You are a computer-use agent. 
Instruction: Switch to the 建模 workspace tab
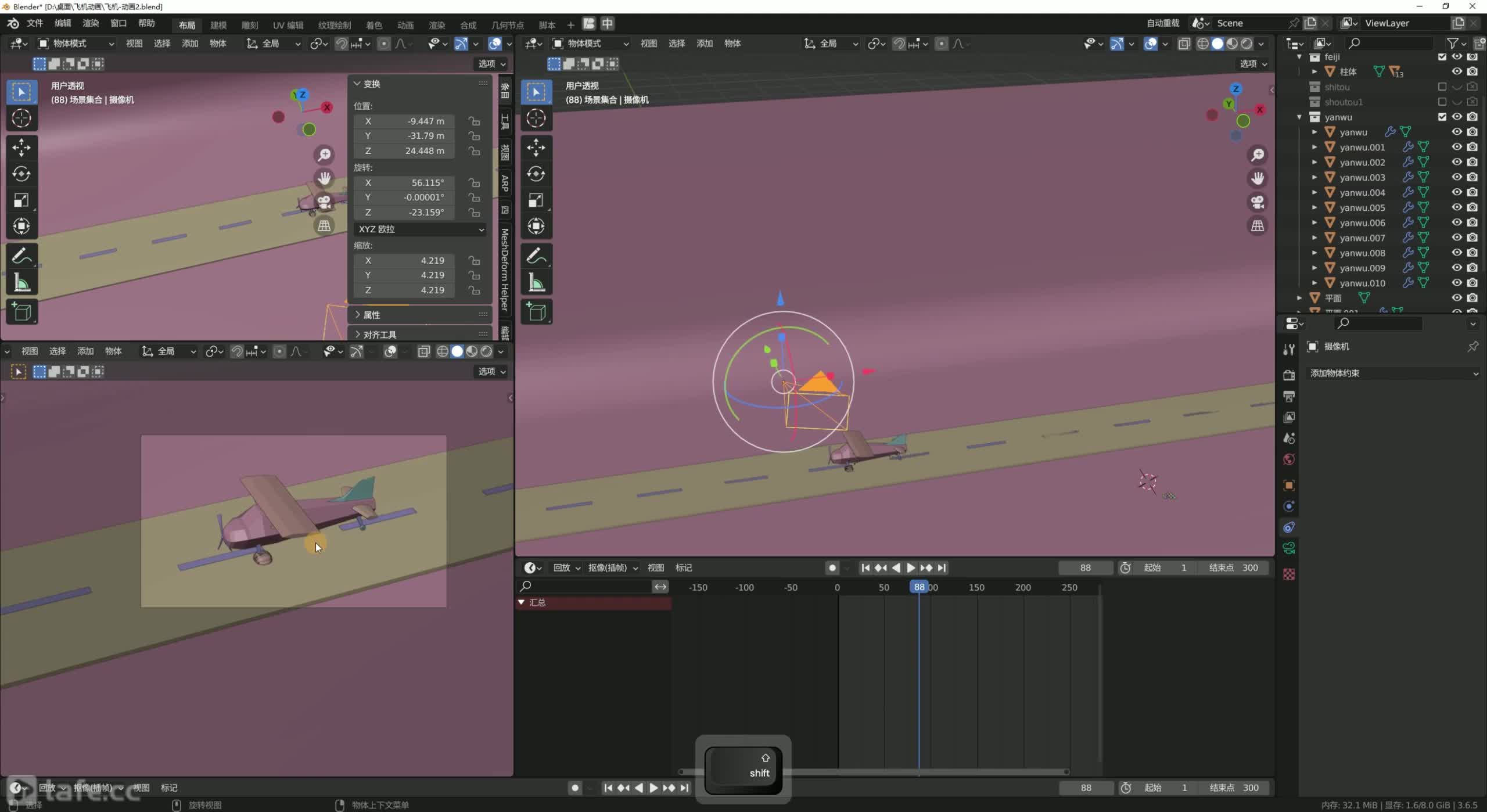click(218, 25)
